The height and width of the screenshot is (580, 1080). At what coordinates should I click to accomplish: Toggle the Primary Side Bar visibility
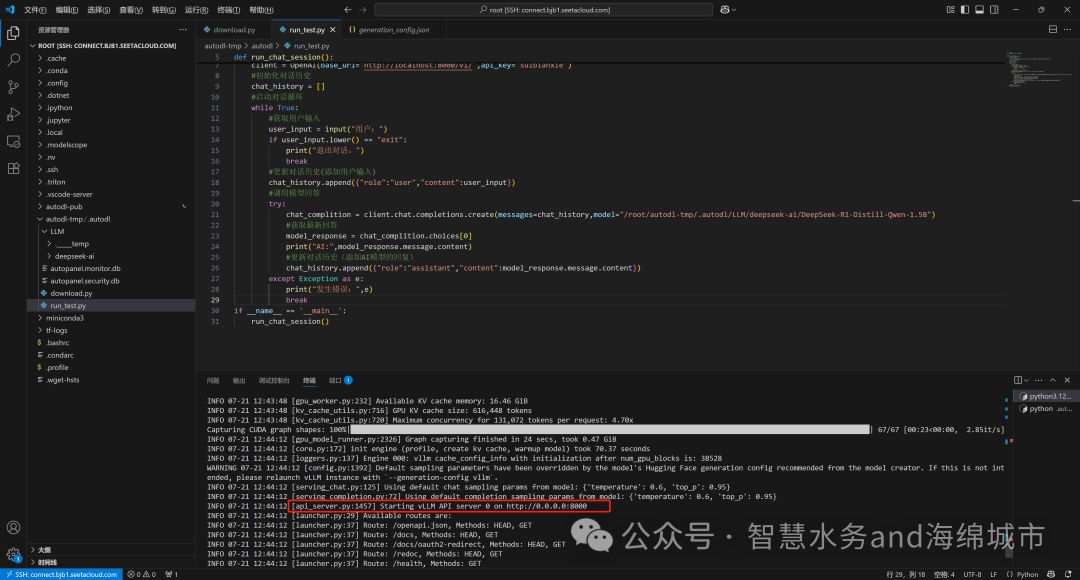click(x=965, y=10)
